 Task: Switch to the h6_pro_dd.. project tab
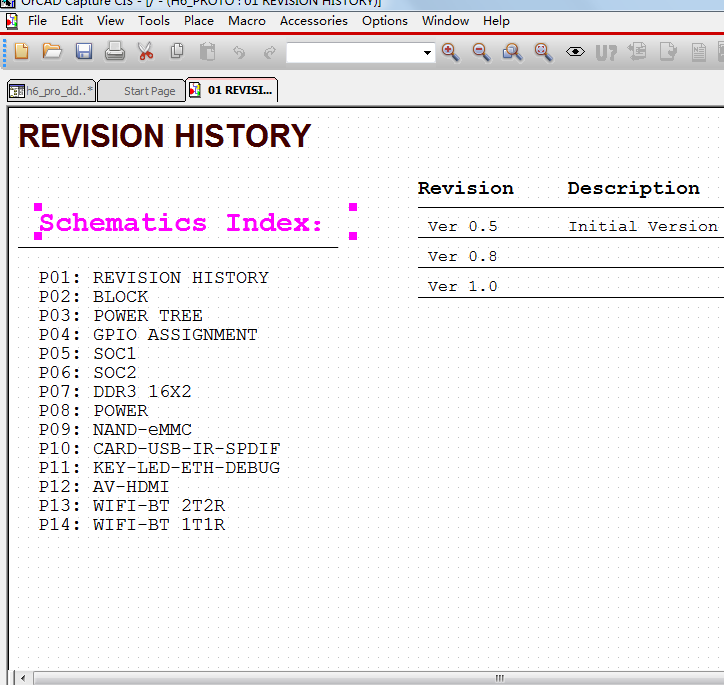coord(51,91)
